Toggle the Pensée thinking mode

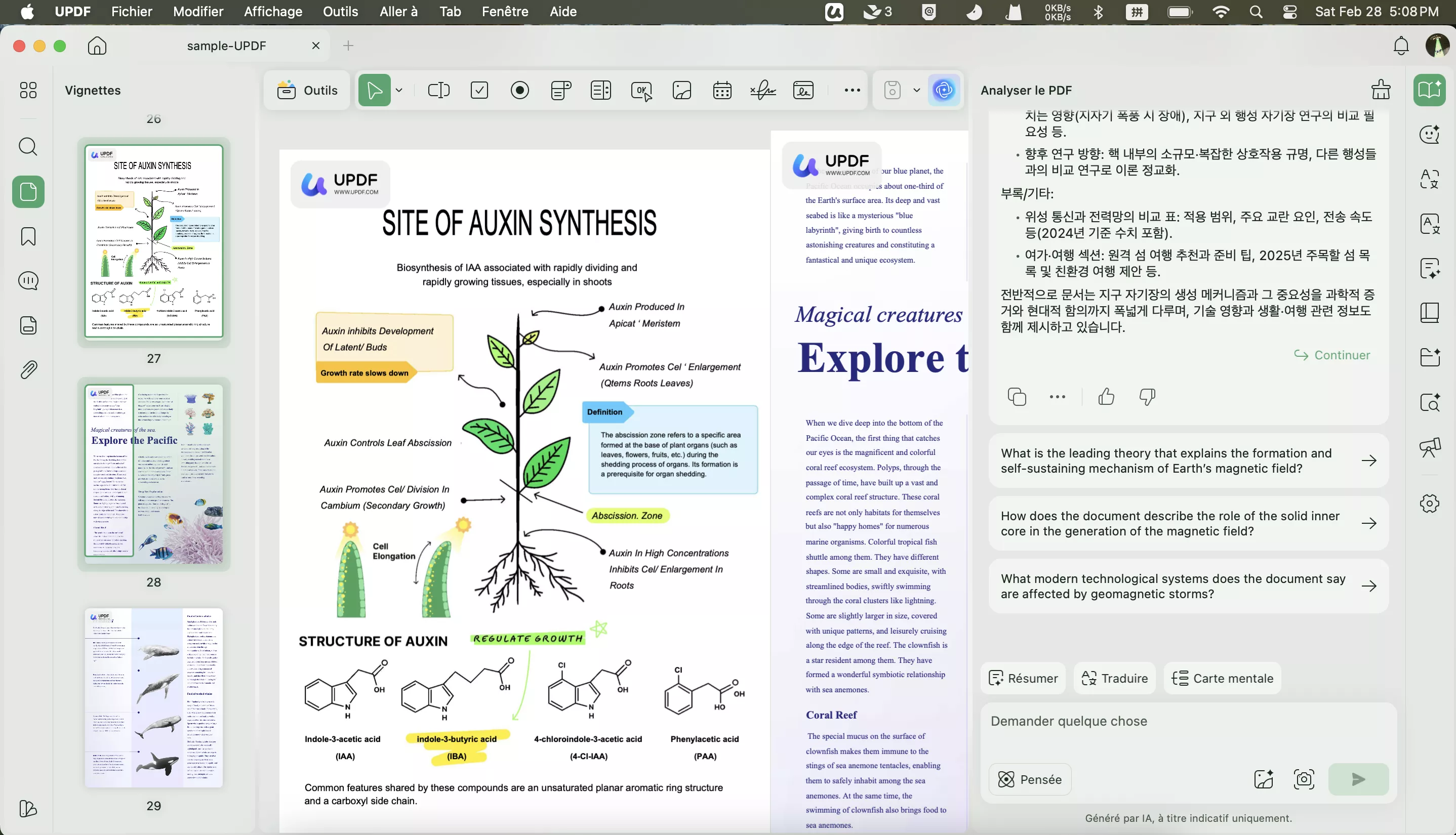(1030, 779)
